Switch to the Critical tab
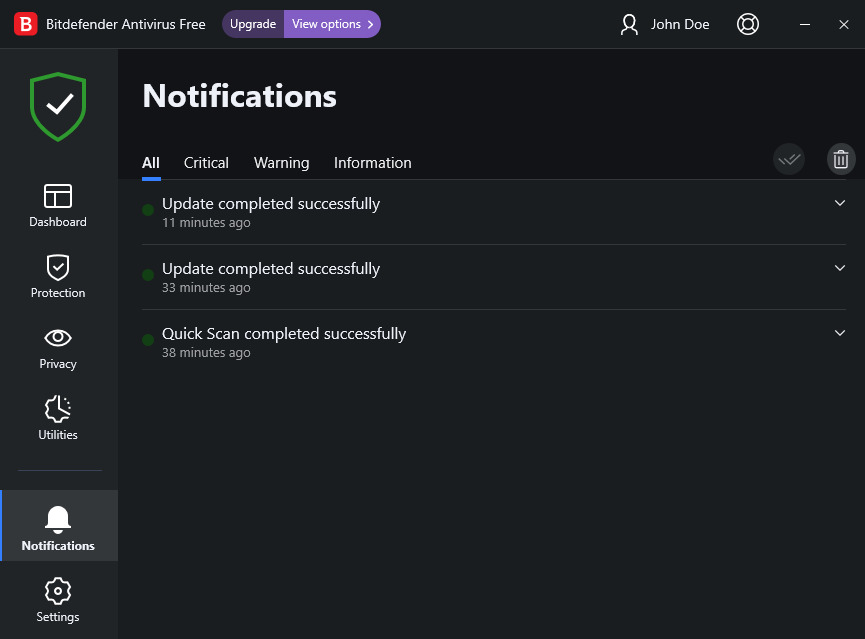 point(206,163)
